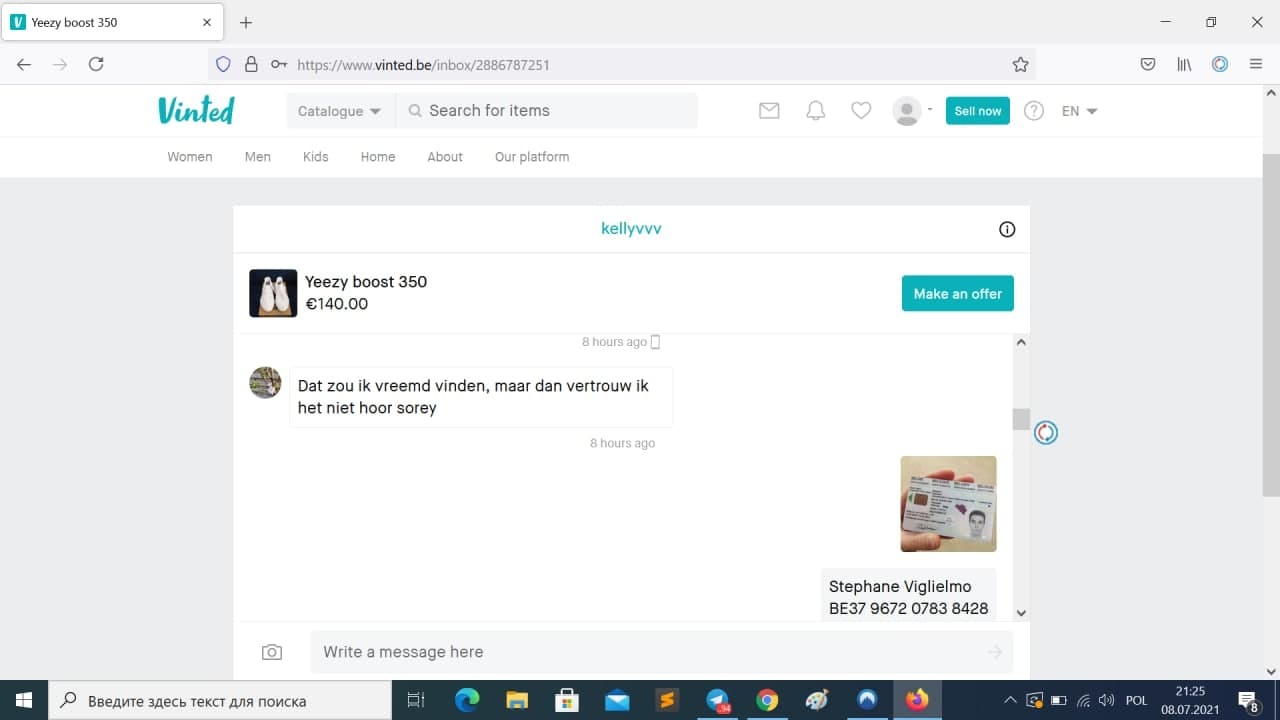This screenshot has width=1280, height=720.
Task: Open File Explorer from taskbar
Action: point(517,700)
